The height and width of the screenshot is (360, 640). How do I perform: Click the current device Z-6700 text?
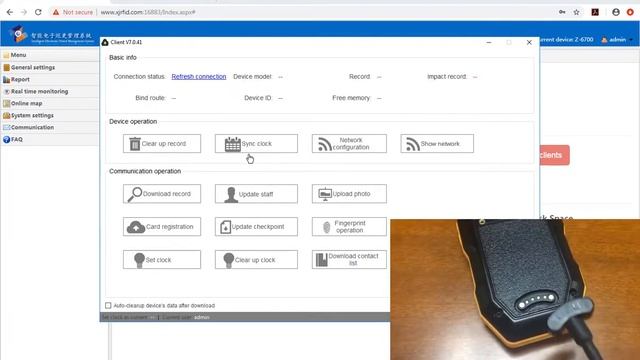pyautogui.click(x=567, y=40)
